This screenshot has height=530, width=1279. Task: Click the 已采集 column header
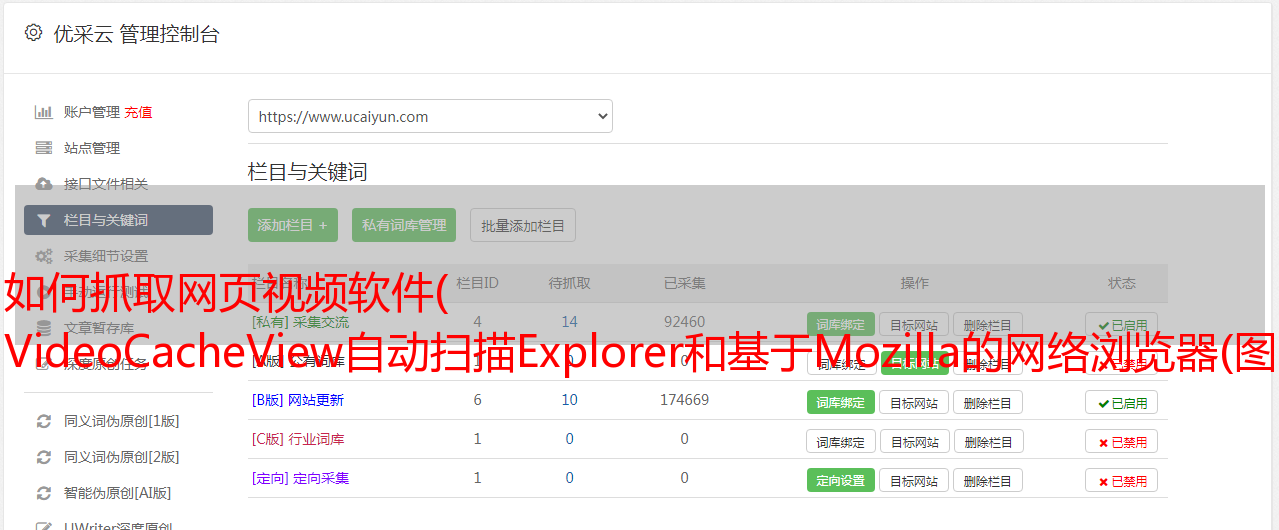click(x=685, y=283)
